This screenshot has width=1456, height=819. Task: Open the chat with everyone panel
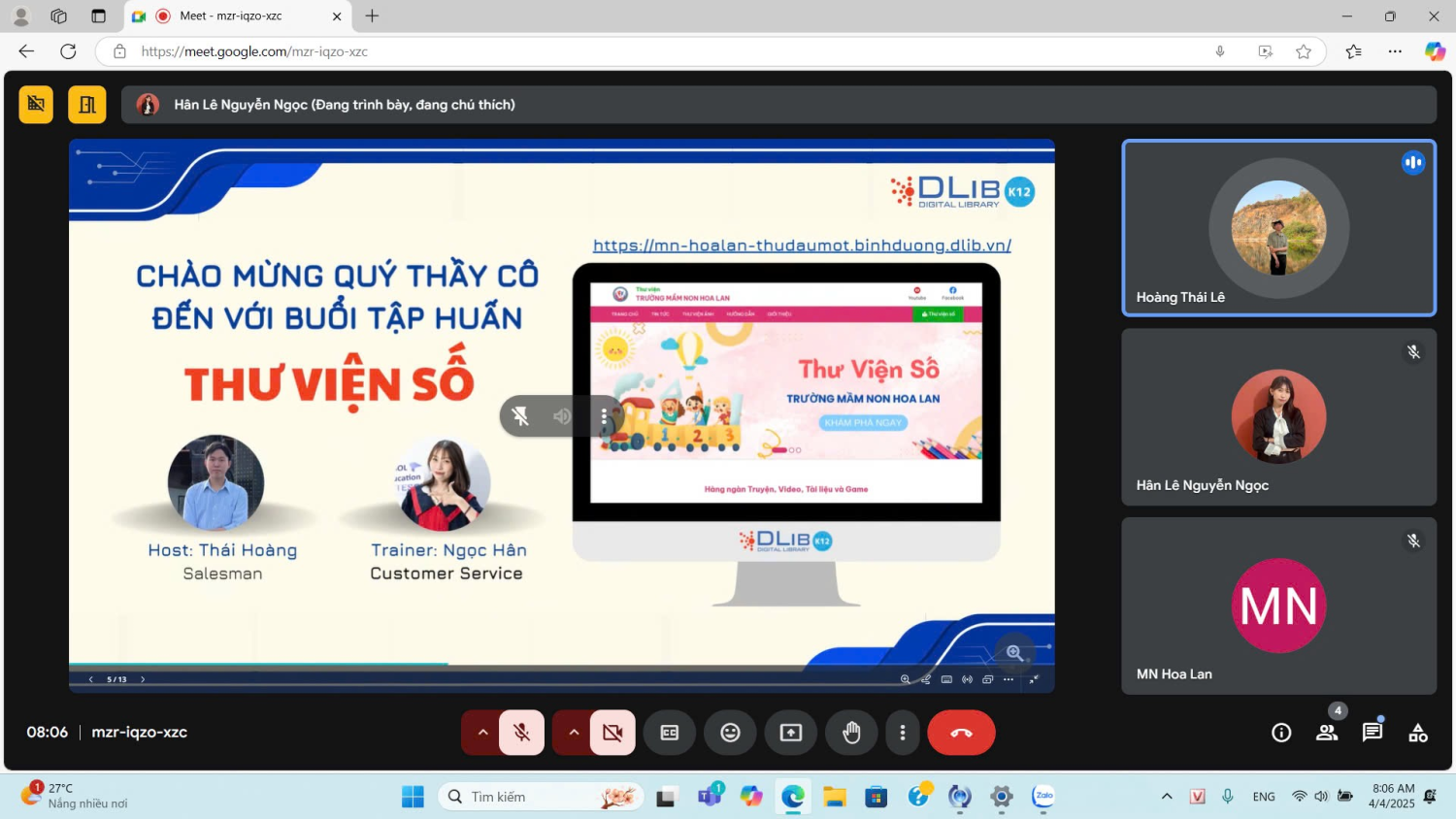[1373, 733]
